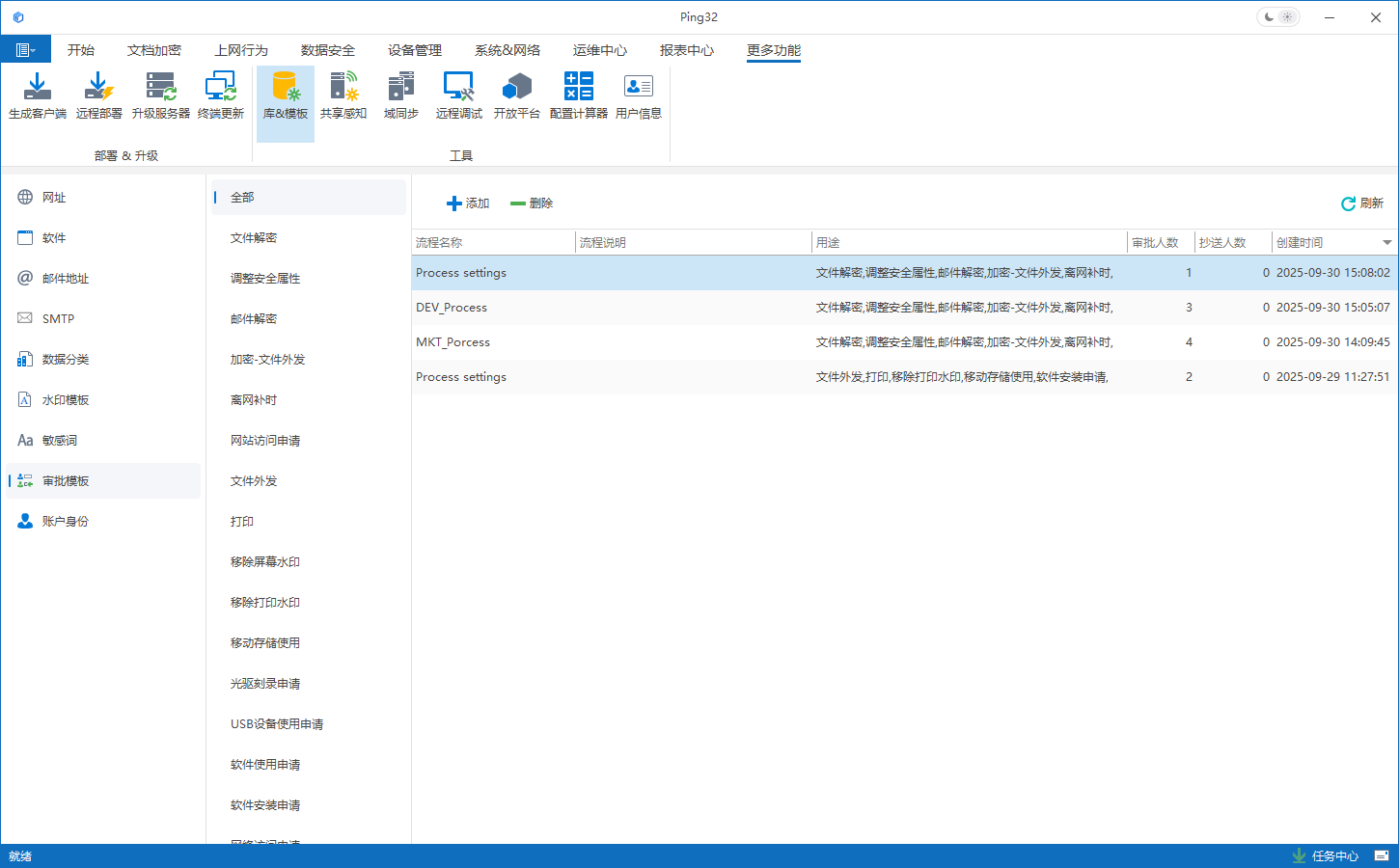1399x868 pixels.
Task: Sort by the 创建时间 column arrow
Action: tap(1386, 243)
